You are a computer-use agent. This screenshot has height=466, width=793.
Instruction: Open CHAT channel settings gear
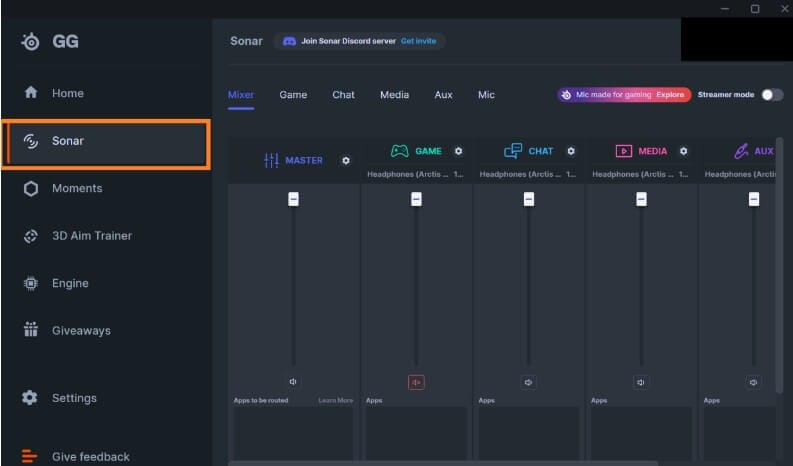(571, 151)
